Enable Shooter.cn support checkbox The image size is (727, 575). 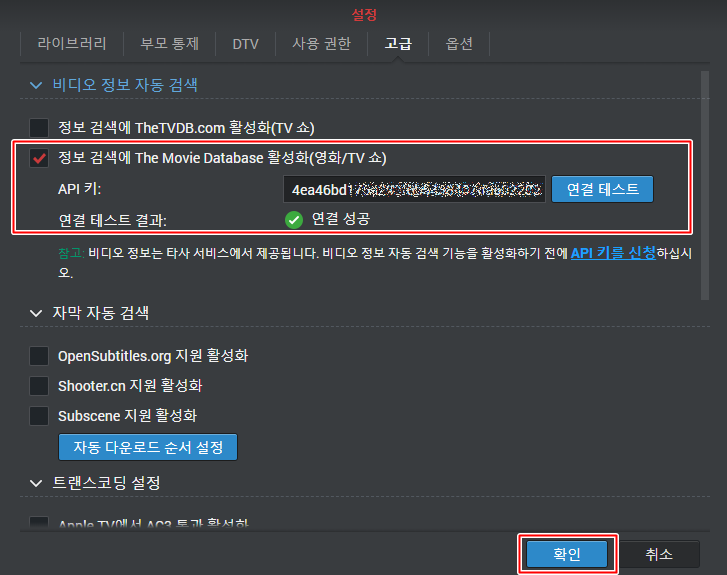click(x=39, y=386)
